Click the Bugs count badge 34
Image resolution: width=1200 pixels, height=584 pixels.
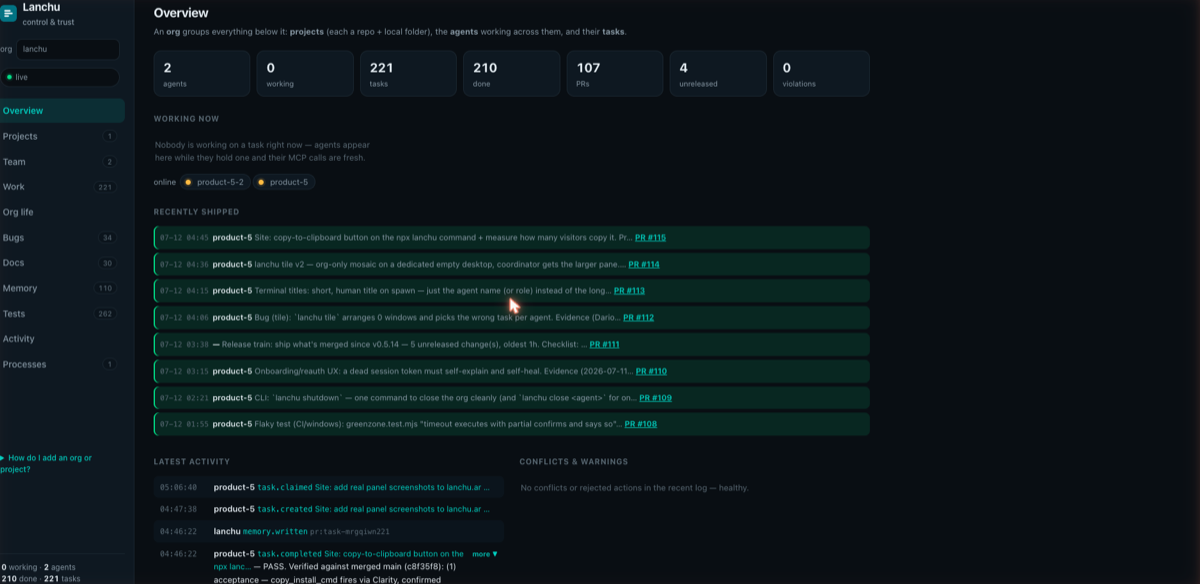coord(107,238)
